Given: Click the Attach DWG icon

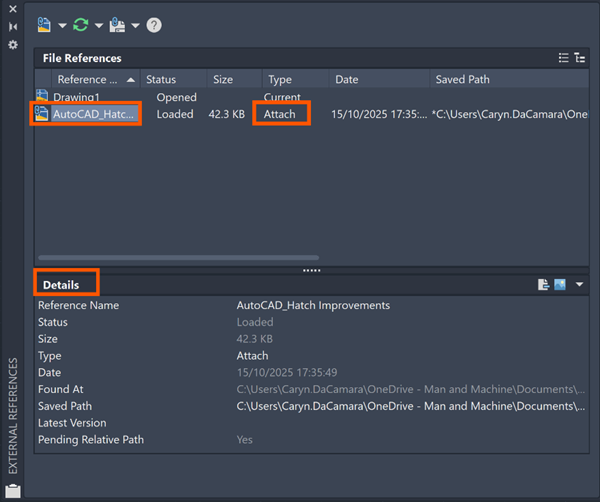Looking at the screenshot, I should (x=43, y=24).
